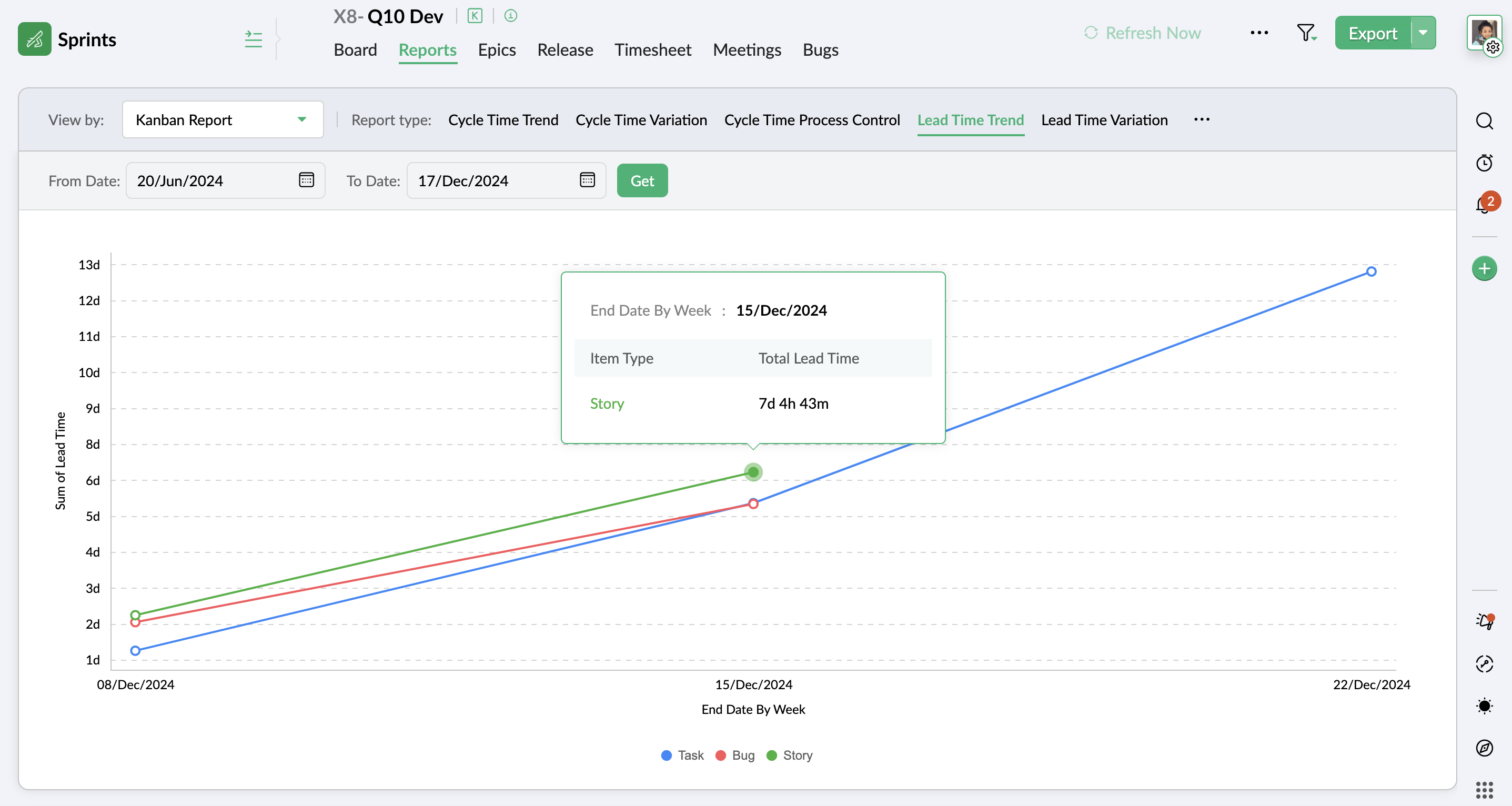Expand the Export dropdown arrow

(x=1423, y=33)
